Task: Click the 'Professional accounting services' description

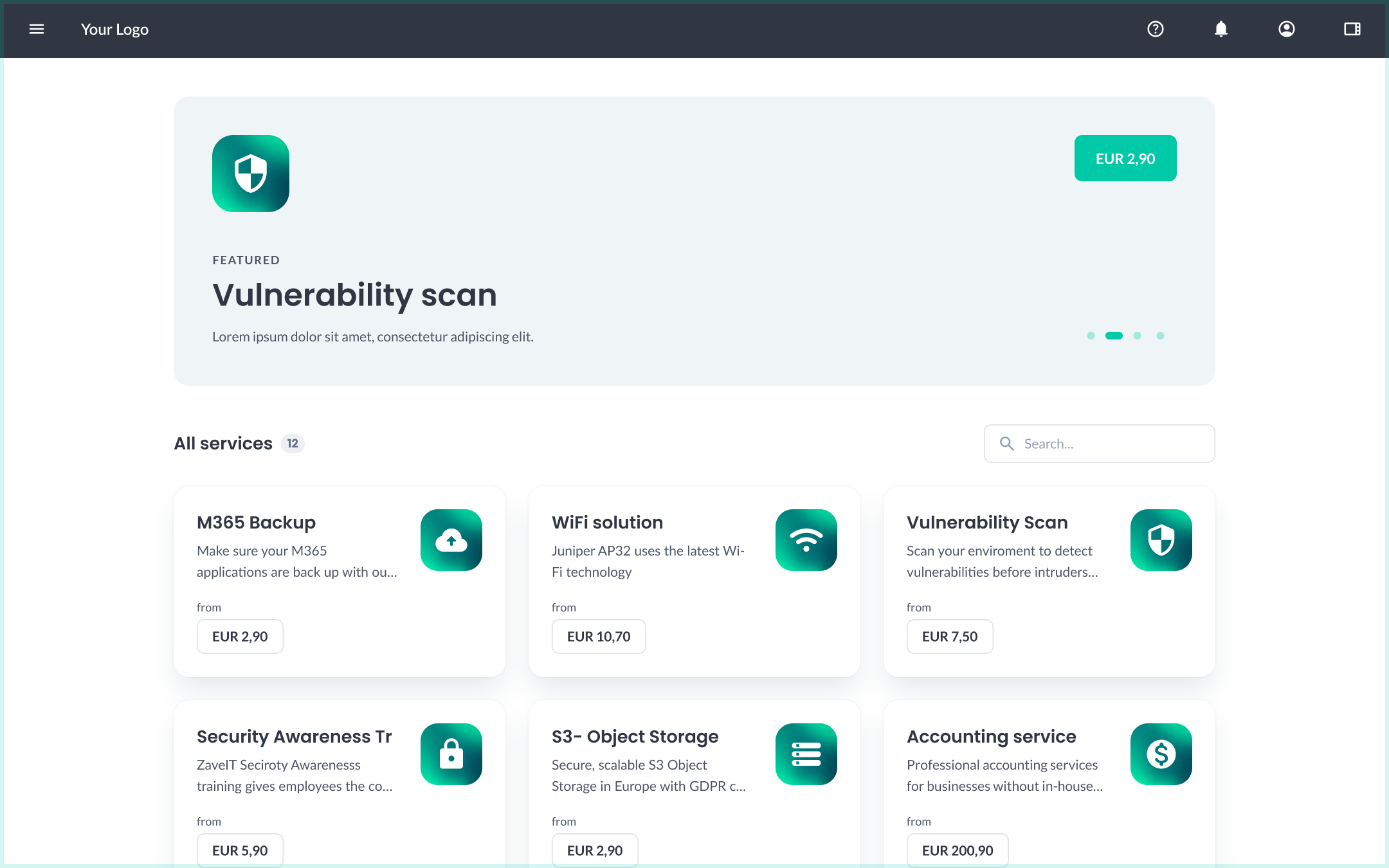Action: pos(1004,775)
